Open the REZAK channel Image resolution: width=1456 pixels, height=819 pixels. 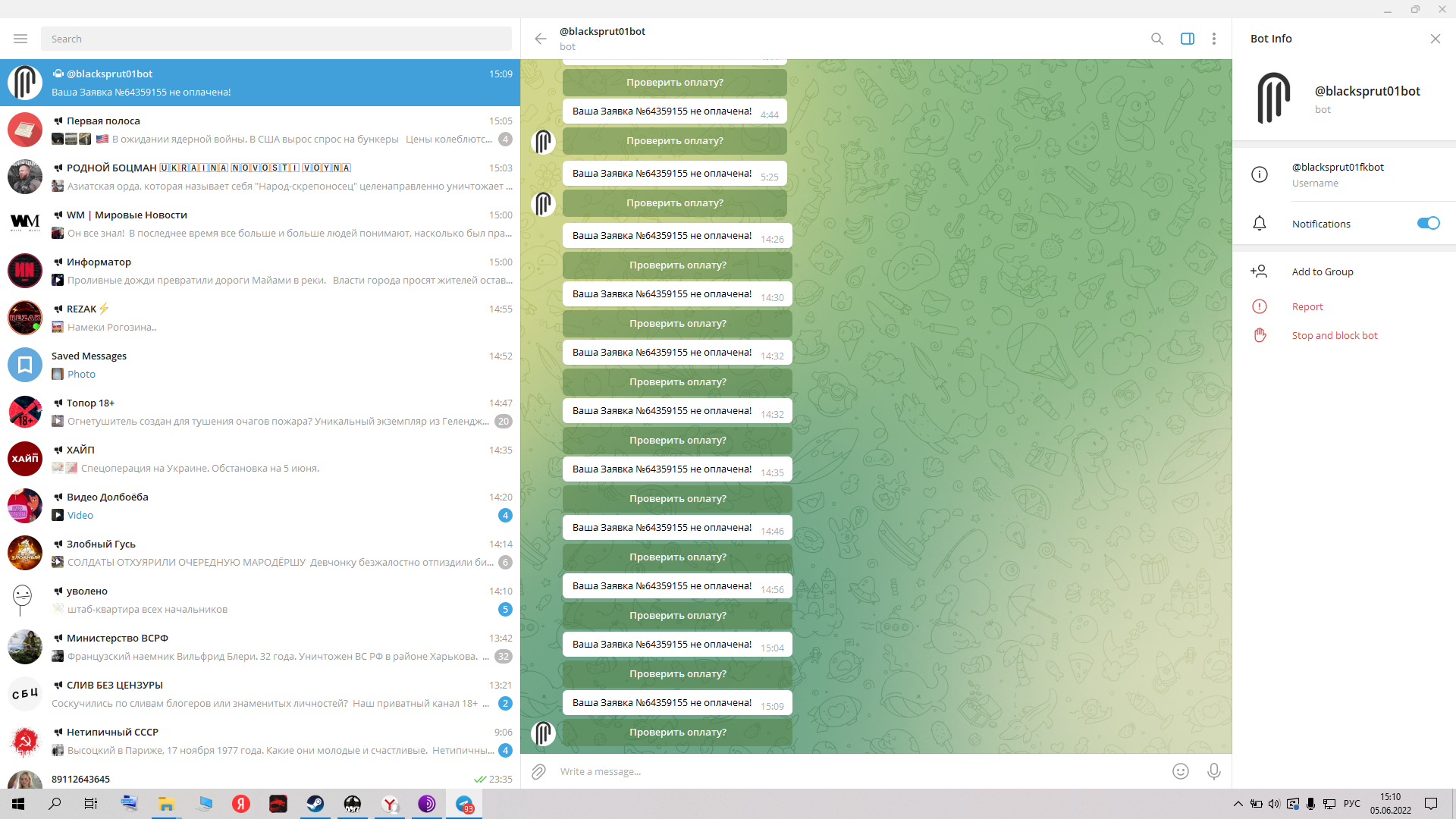pyautogui.click(x=260, y=318)
